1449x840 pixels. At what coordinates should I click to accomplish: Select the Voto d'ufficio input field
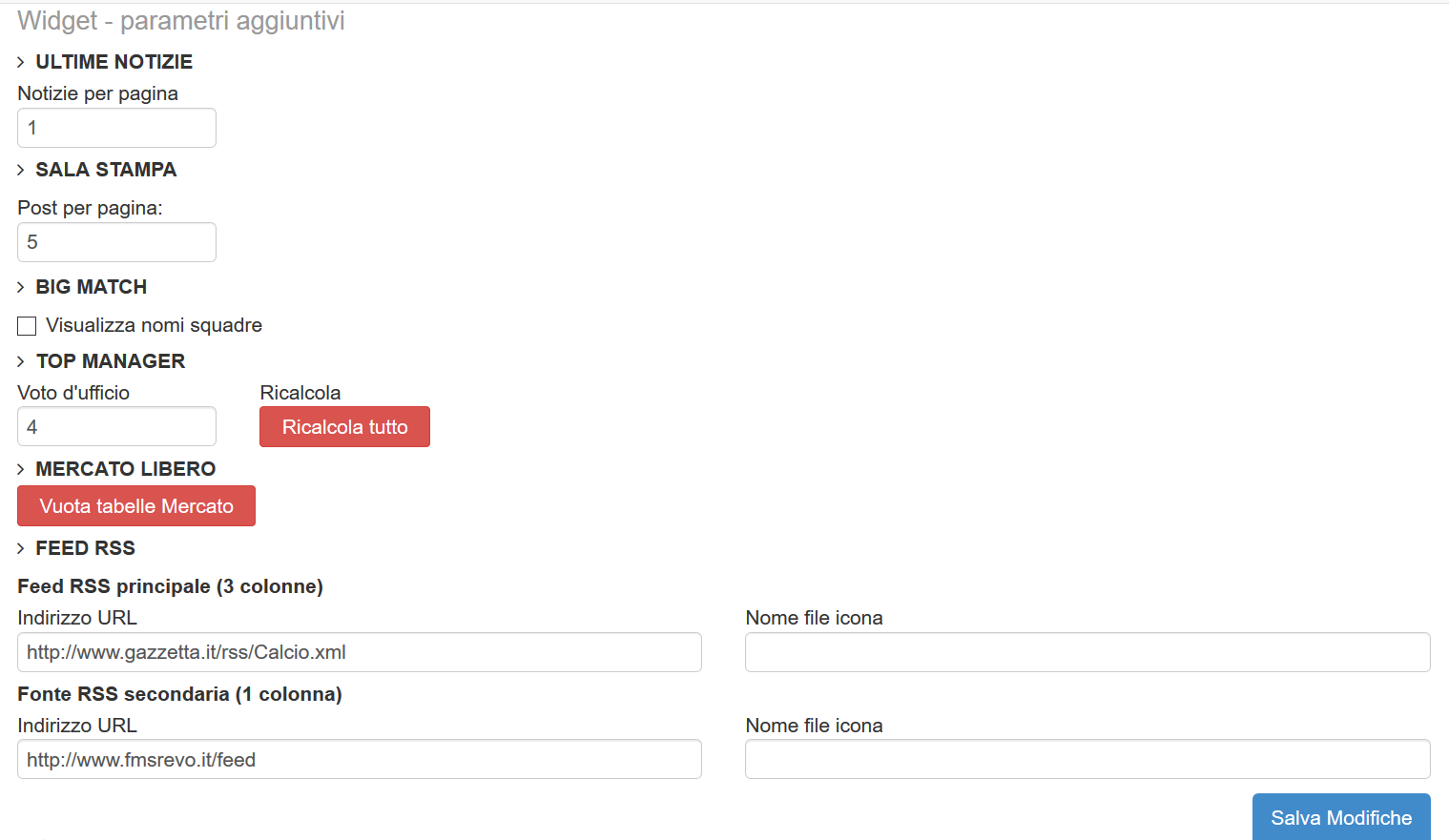pos(116,427)
